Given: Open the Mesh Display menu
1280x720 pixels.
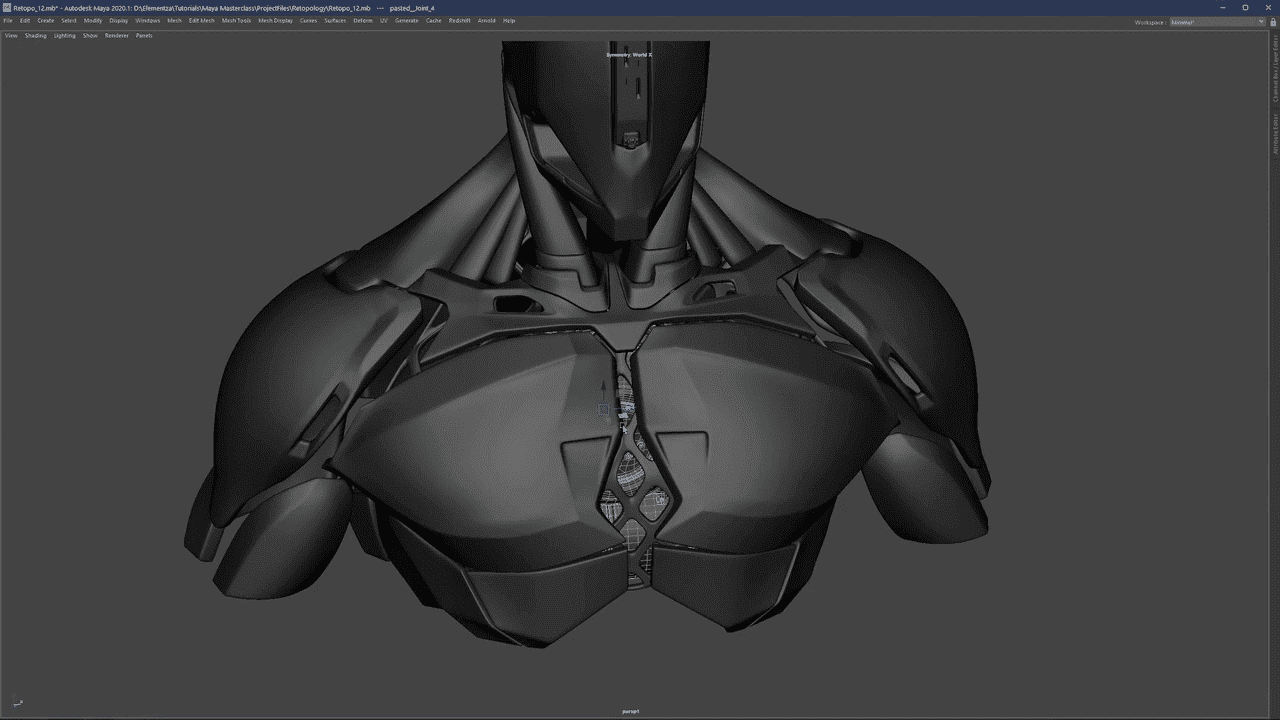Looking at the screenshot, I should [275, 20].
